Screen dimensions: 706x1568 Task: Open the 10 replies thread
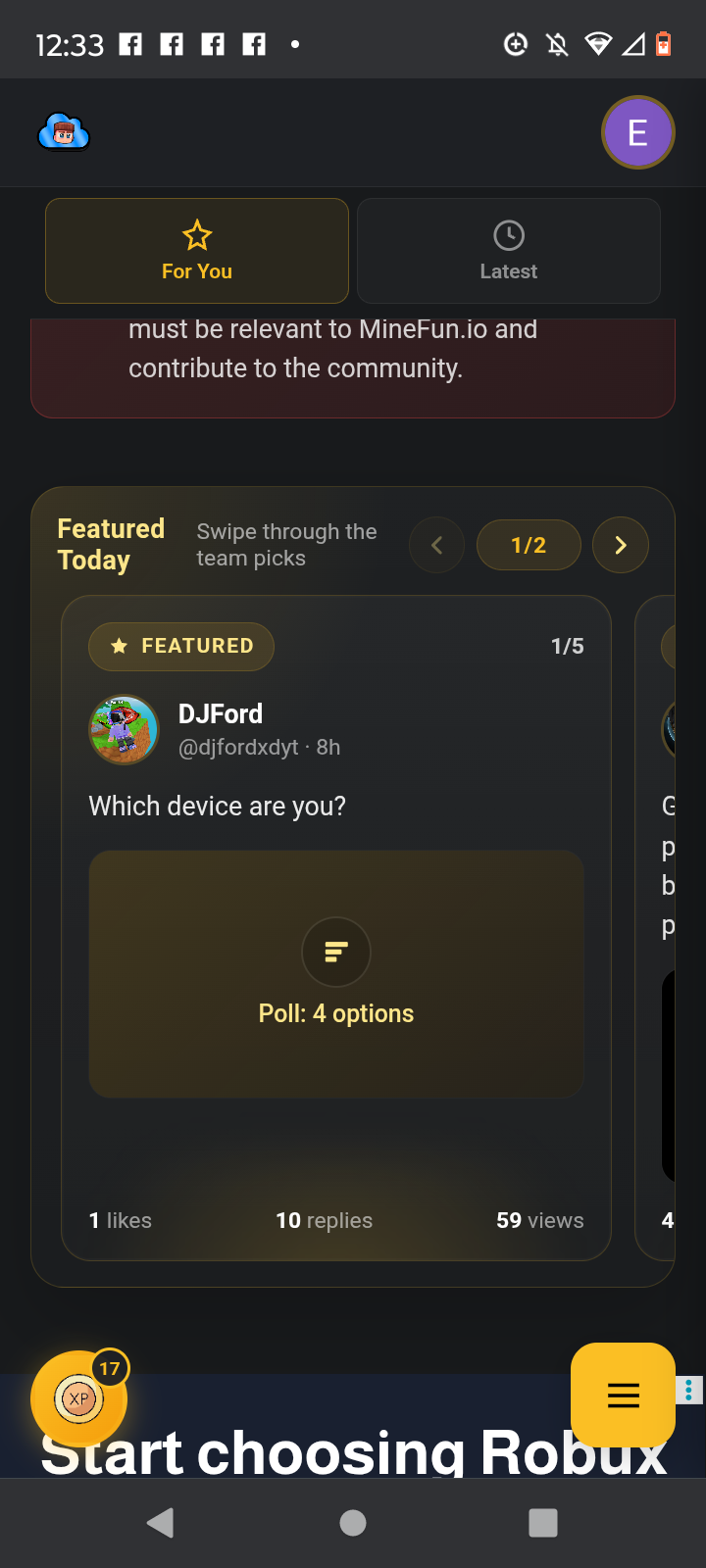[x=325, y=1220]
